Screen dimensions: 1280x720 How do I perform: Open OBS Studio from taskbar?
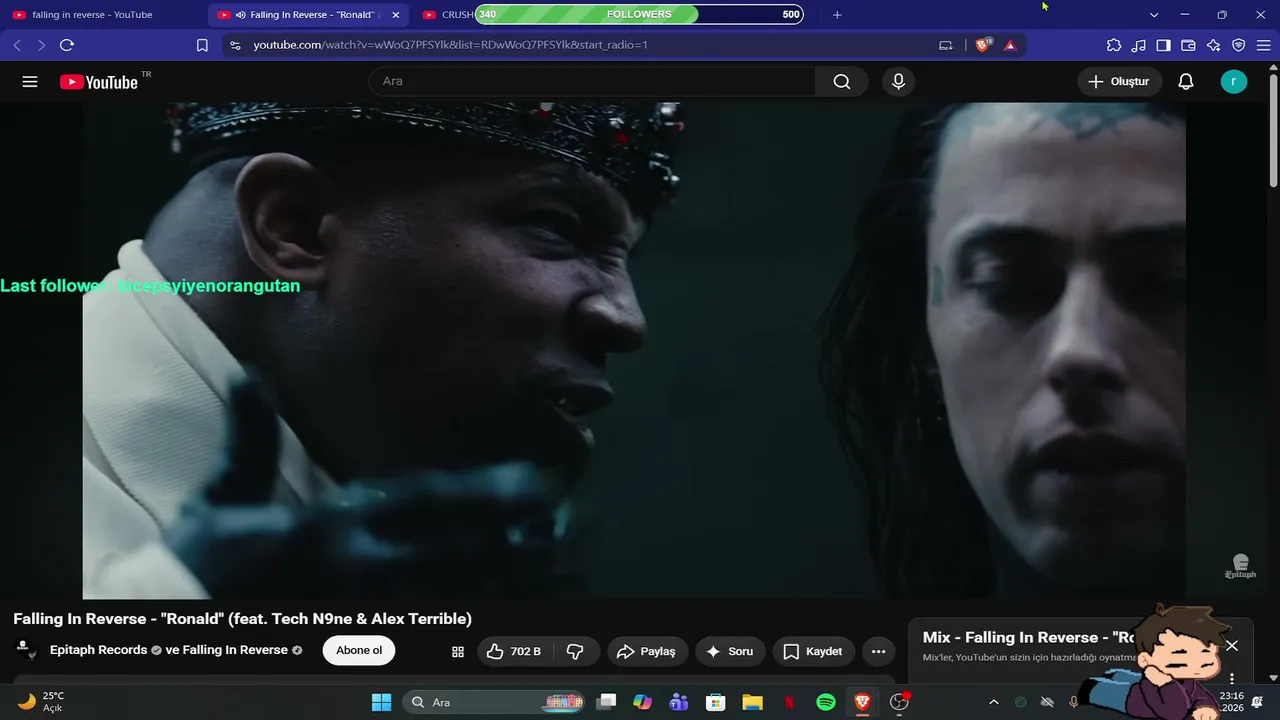click(x=899, y=702)
